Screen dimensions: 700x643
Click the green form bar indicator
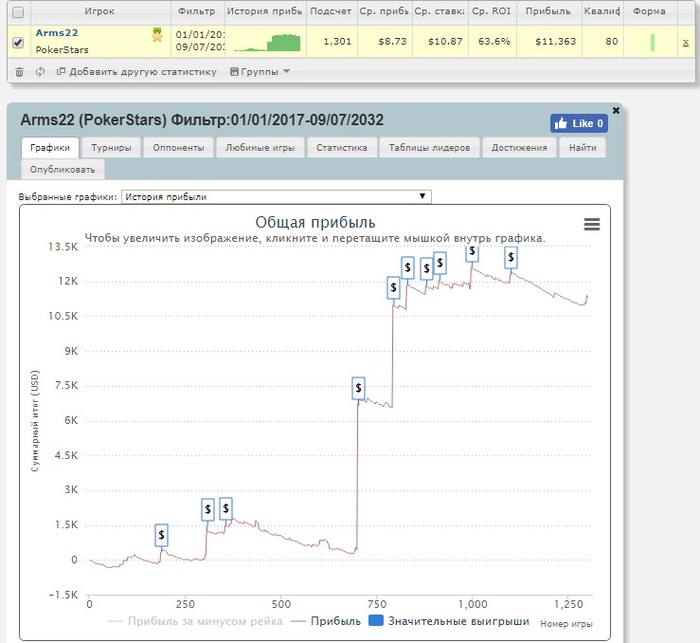click(x=652, y=42)
